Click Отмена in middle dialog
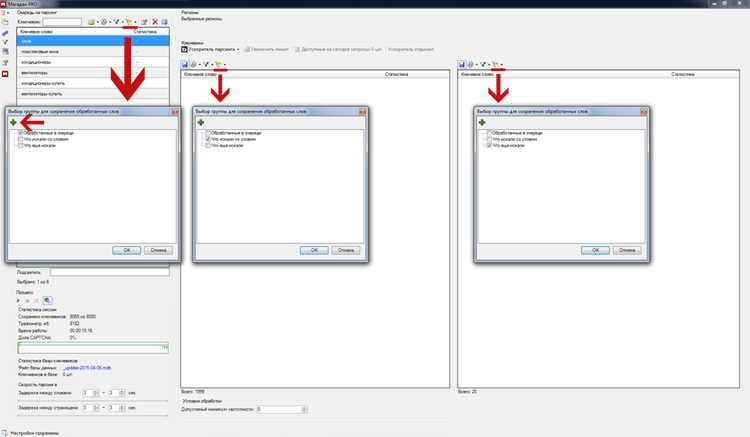The image size is (750, 437). click(346, 250)
